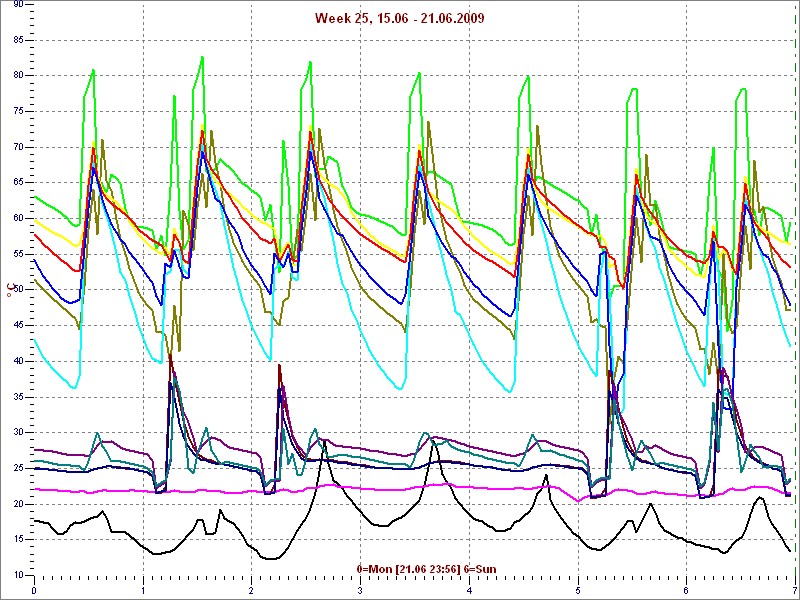Click the tallest green peak above 80
This screenshot has height=600, width=800.
pyautogui.click(x=202, y=58)
